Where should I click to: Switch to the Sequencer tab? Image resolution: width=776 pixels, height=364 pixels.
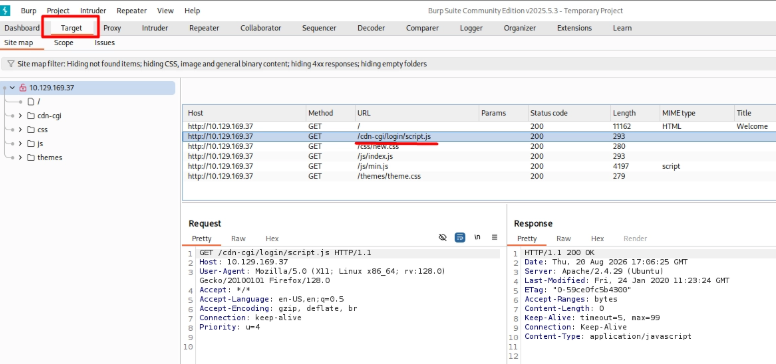coord(319,28)
